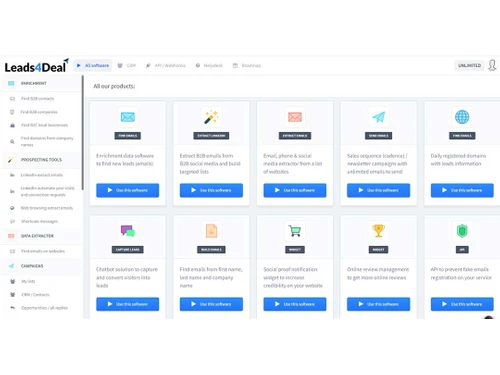Click the Extract Emails badge label
The width and height of the screenshot is (500, 375).
[295, 136]
